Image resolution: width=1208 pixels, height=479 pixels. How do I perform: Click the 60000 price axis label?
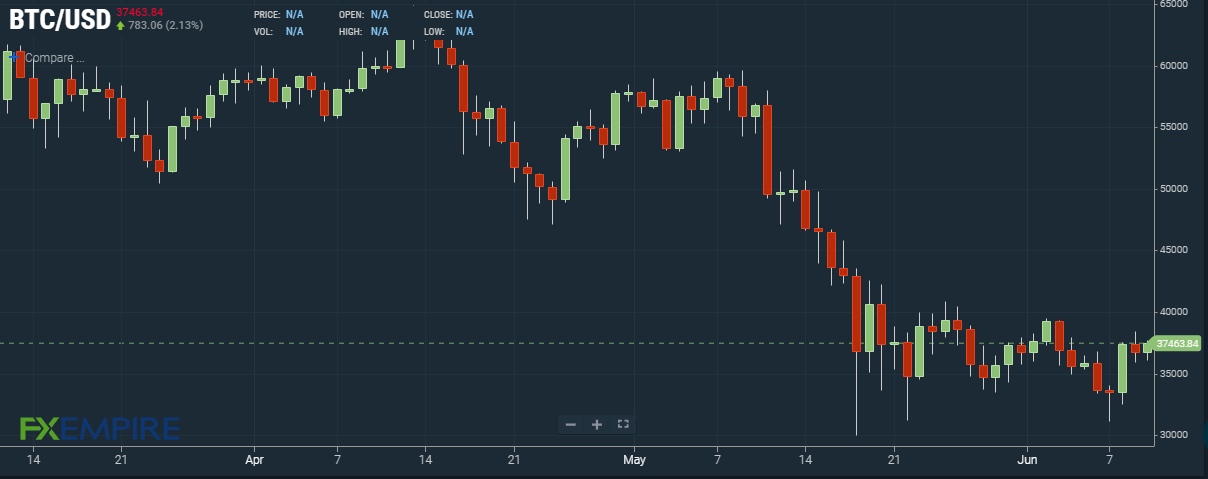point(1173,66)
